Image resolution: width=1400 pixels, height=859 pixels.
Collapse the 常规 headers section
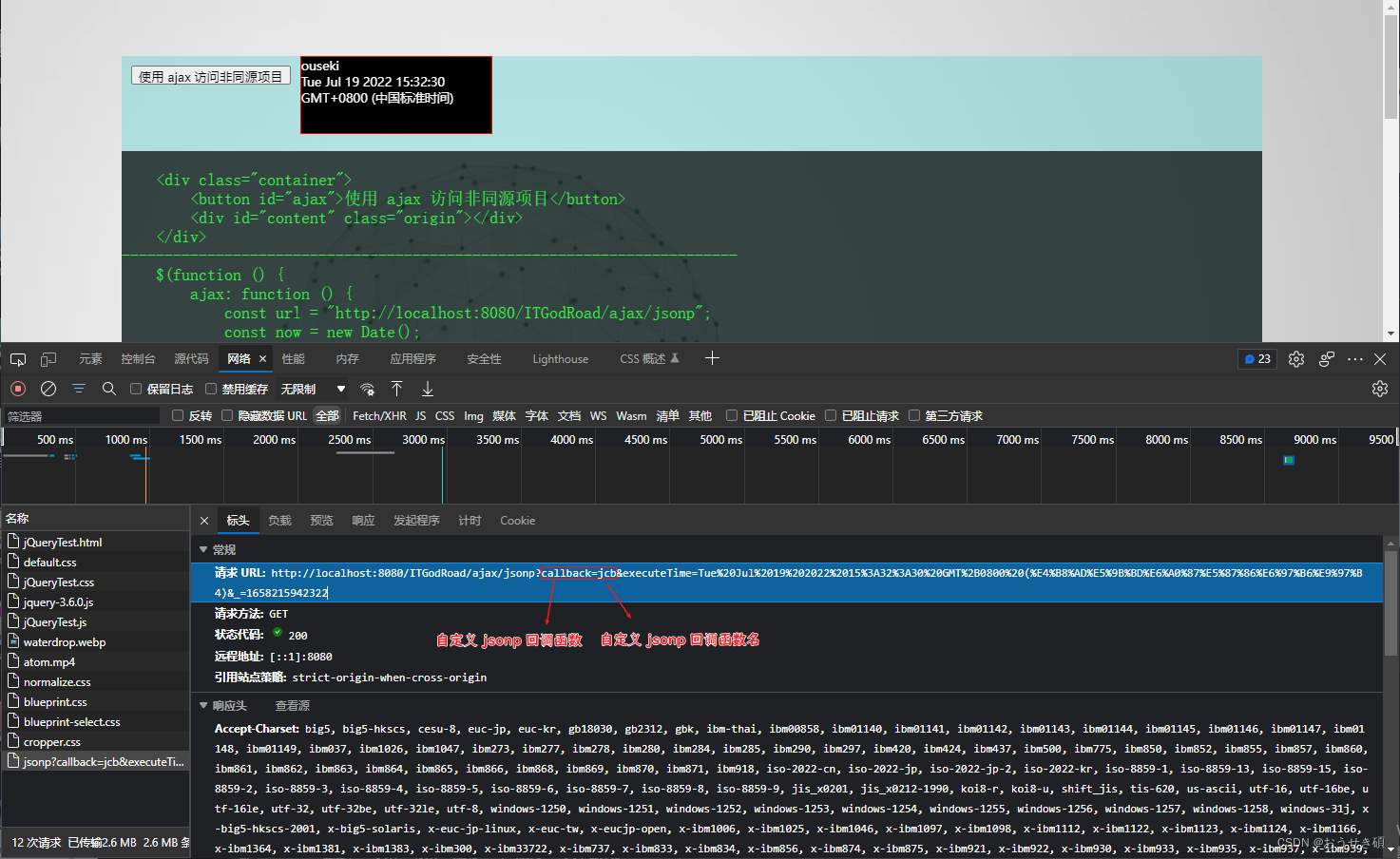tap(203, 549)
